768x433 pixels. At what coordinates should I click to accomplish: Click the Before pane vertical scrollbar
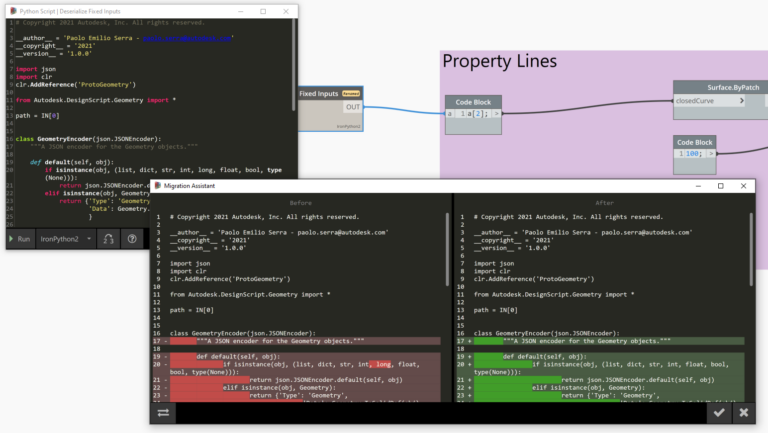coord(447,249)
